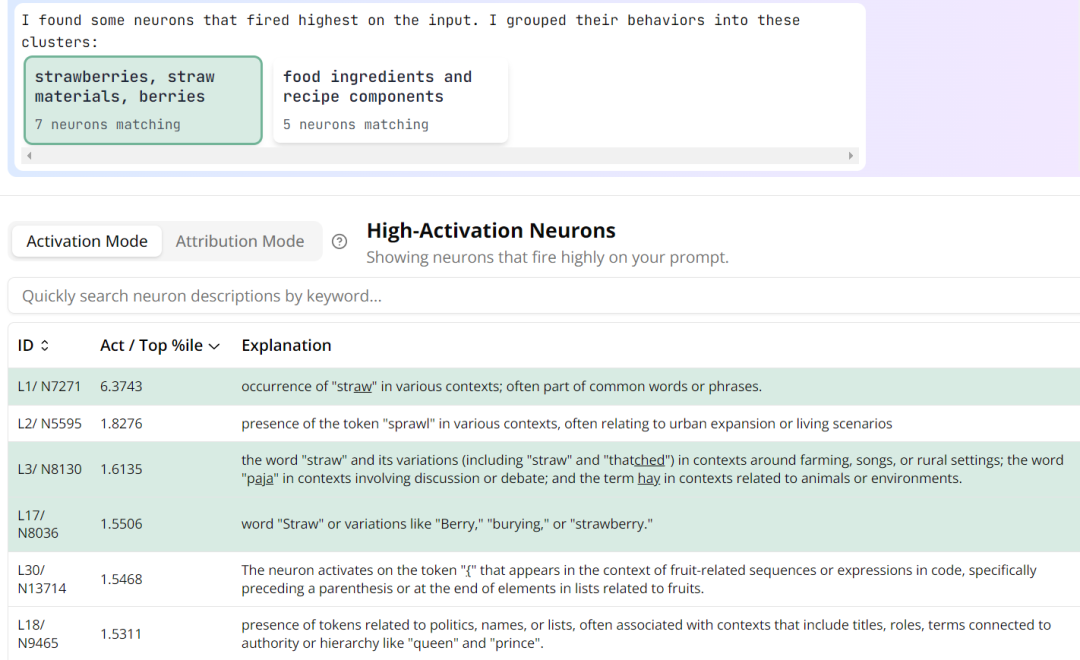Switch to Activation Mode
The image size is (1080, 660).
click(x=87, y=241)
